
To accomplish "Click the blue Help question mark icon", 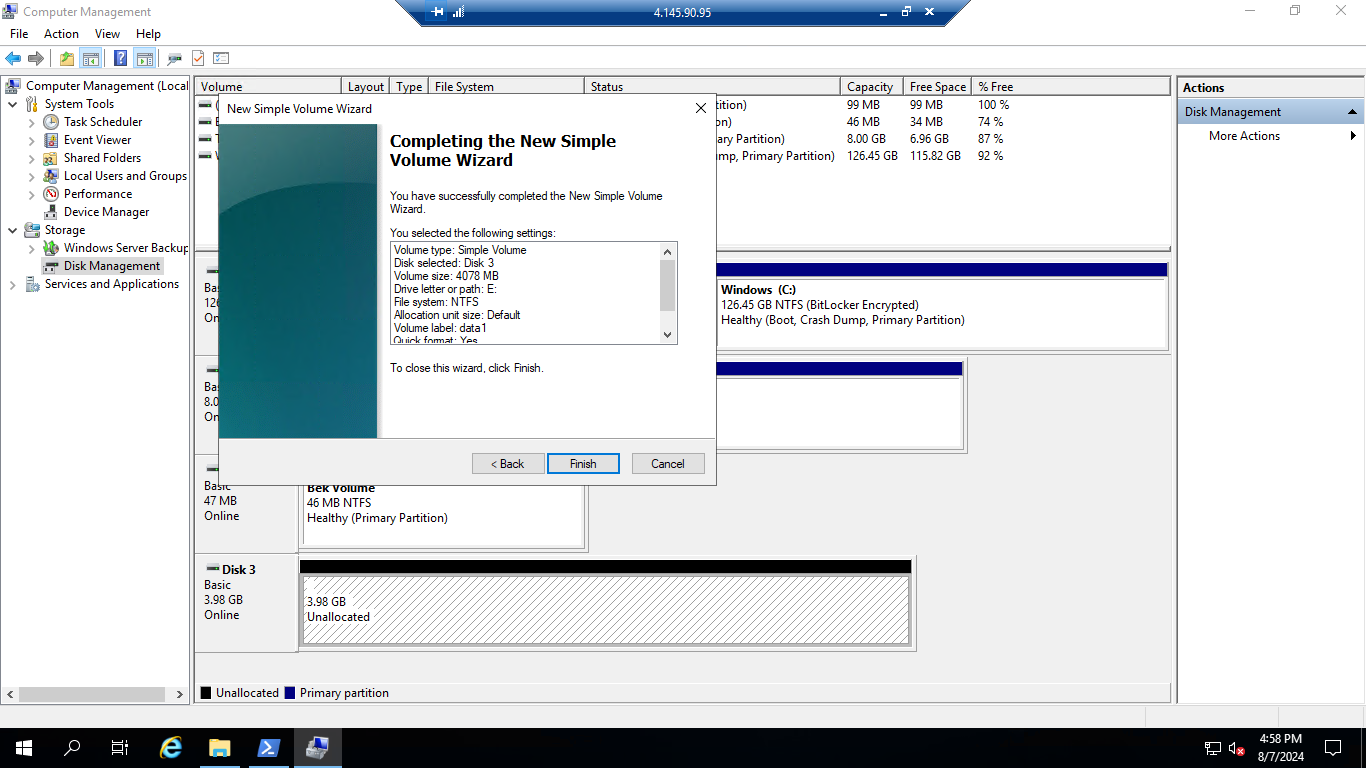I will pos(120,58).
